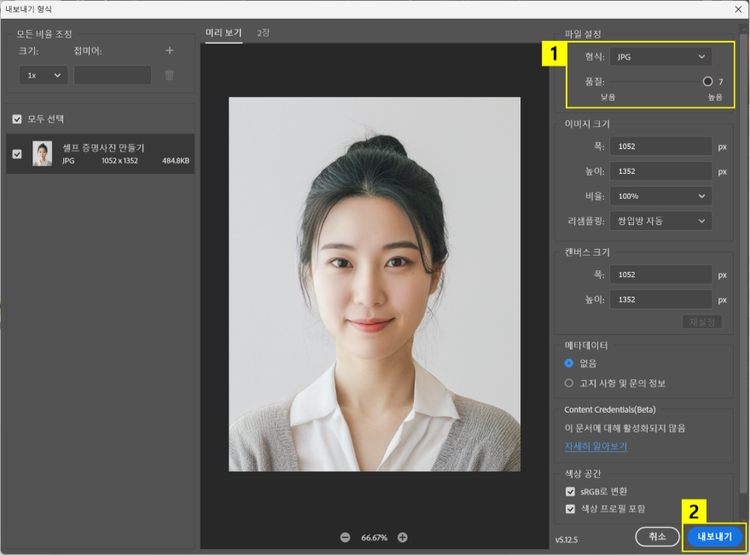The image size is (750, 555).
Task: Select 고지 사항 및 문의 정보 option
Action: coord(570,383)
